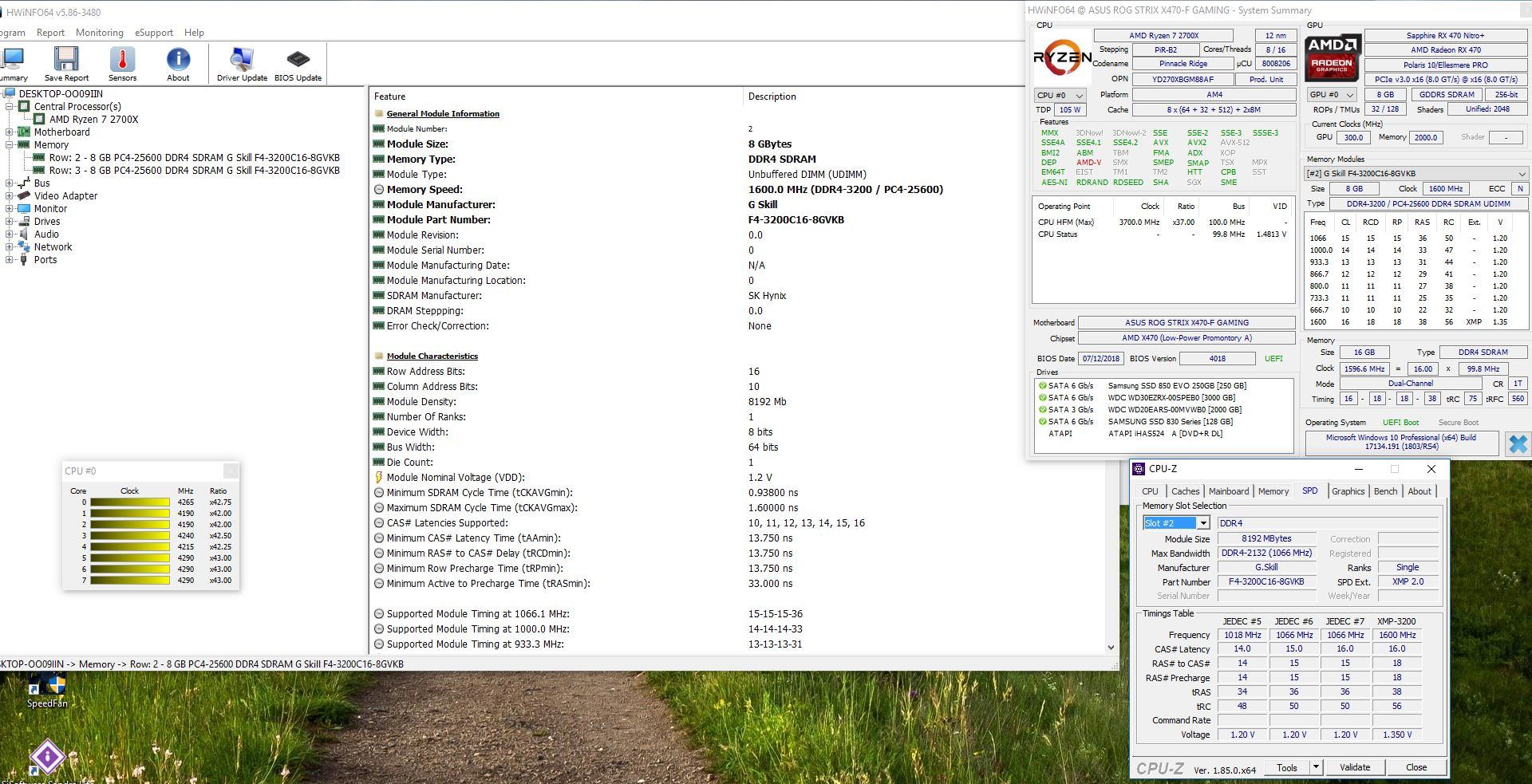Open the Help menu
Image resolution: width=1532 pixels, height=784 pixels.
pos(194,33)
